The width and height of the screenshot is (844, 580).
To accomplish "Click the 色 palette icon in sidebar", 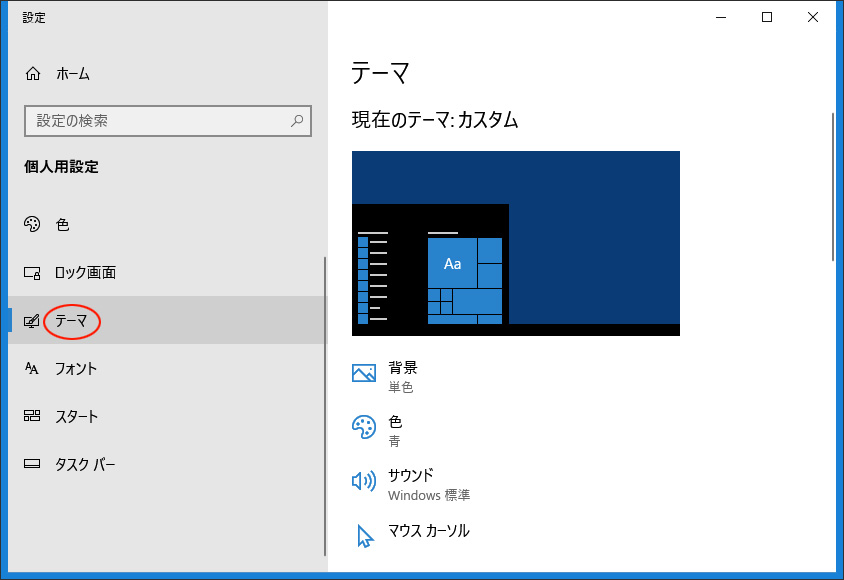I will [x=32, y=224].
